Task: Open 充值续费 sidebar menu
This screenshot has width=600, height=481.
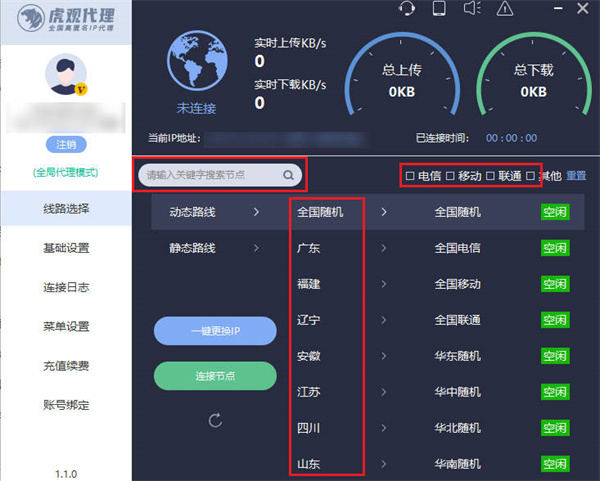Action: pyautogui.click(x=66, y=366)
